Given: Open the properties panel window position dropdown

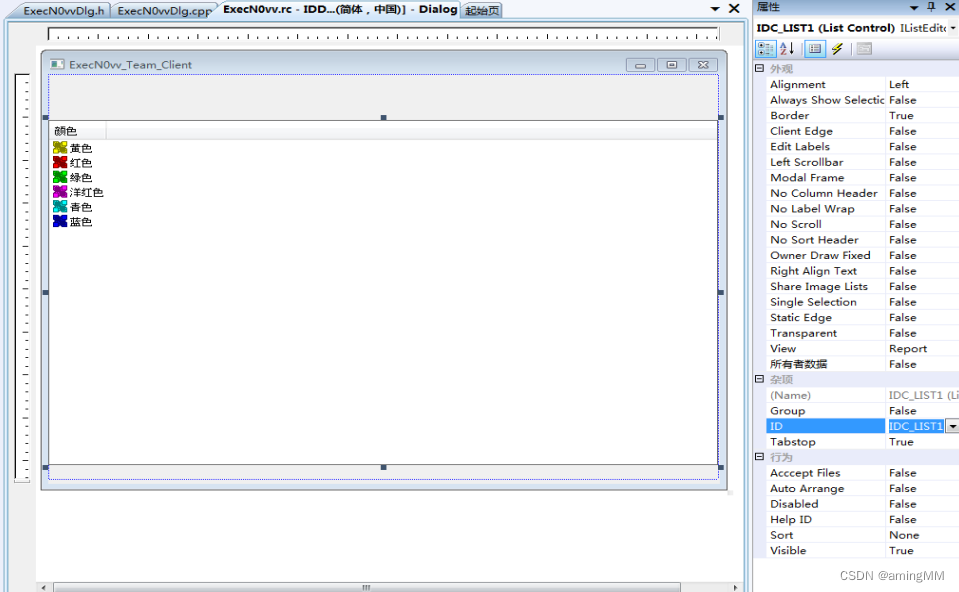Looking at the screenshot, I should 914,7.
